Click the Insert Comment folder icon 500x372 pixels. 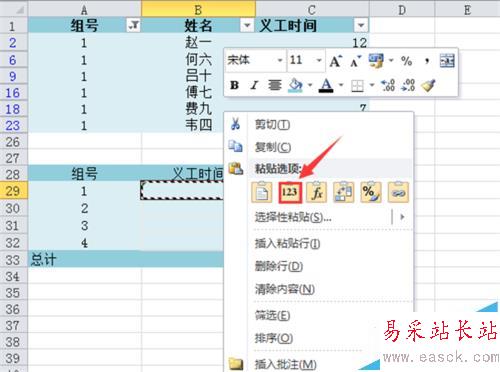(x=236, y=363)
